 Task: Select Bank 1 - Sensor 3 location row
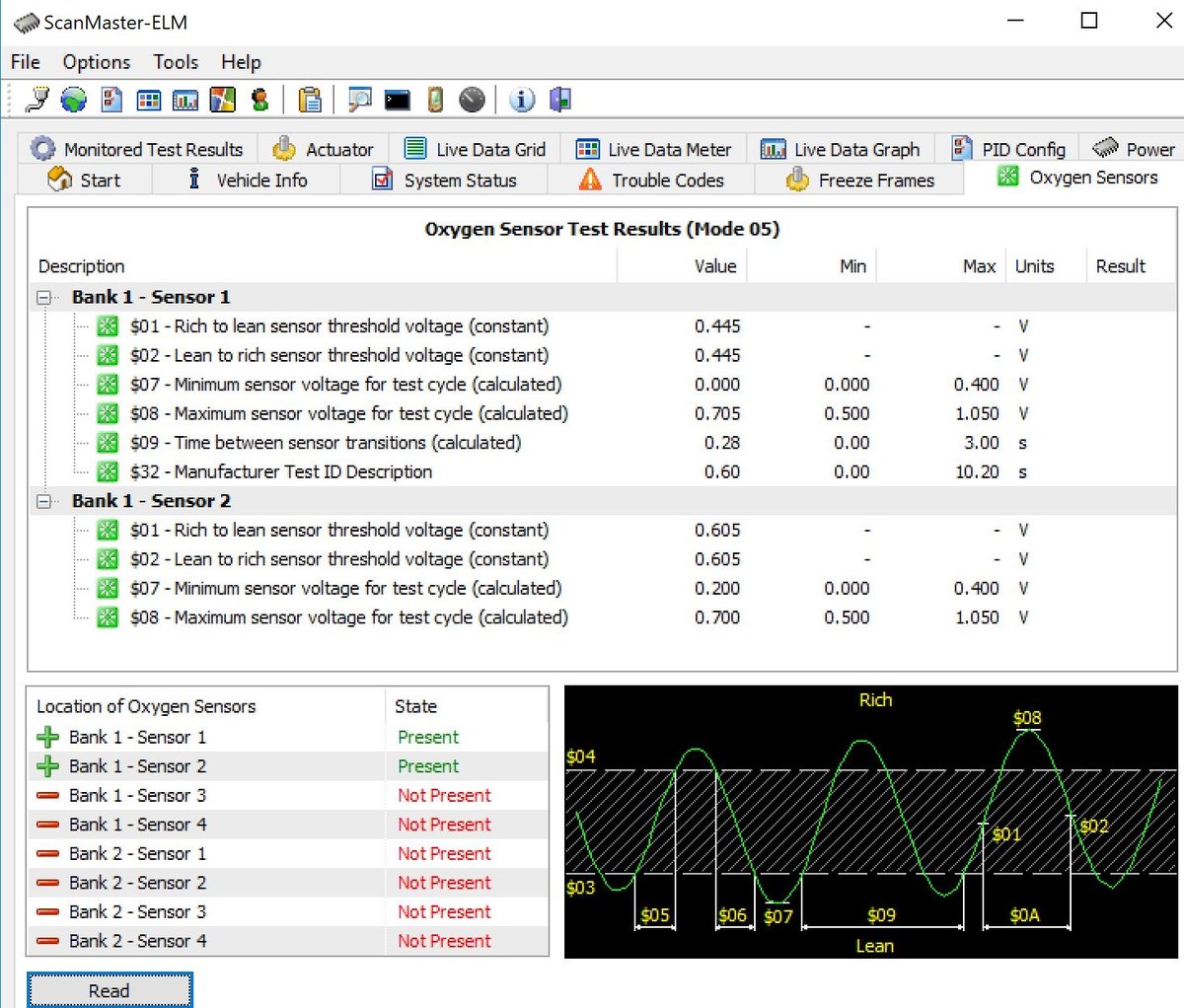[x=287, y=795]
